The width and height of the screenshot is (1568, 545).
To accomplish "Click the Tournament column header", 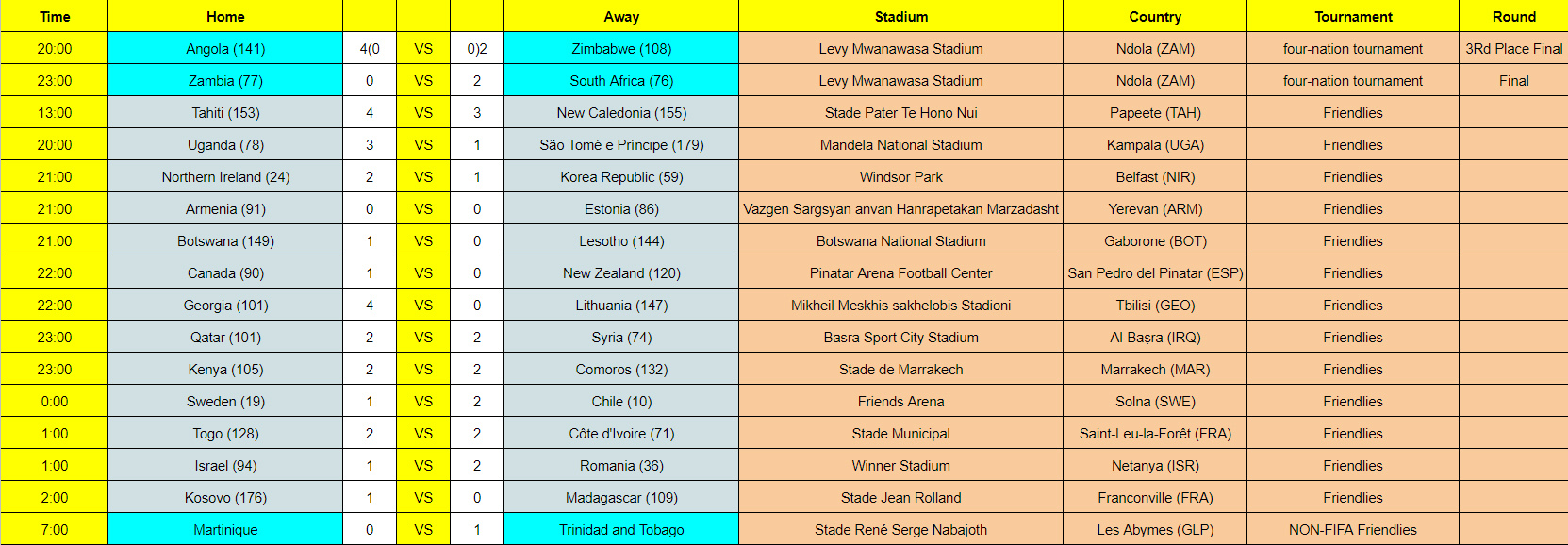I will click(1353, 16).
